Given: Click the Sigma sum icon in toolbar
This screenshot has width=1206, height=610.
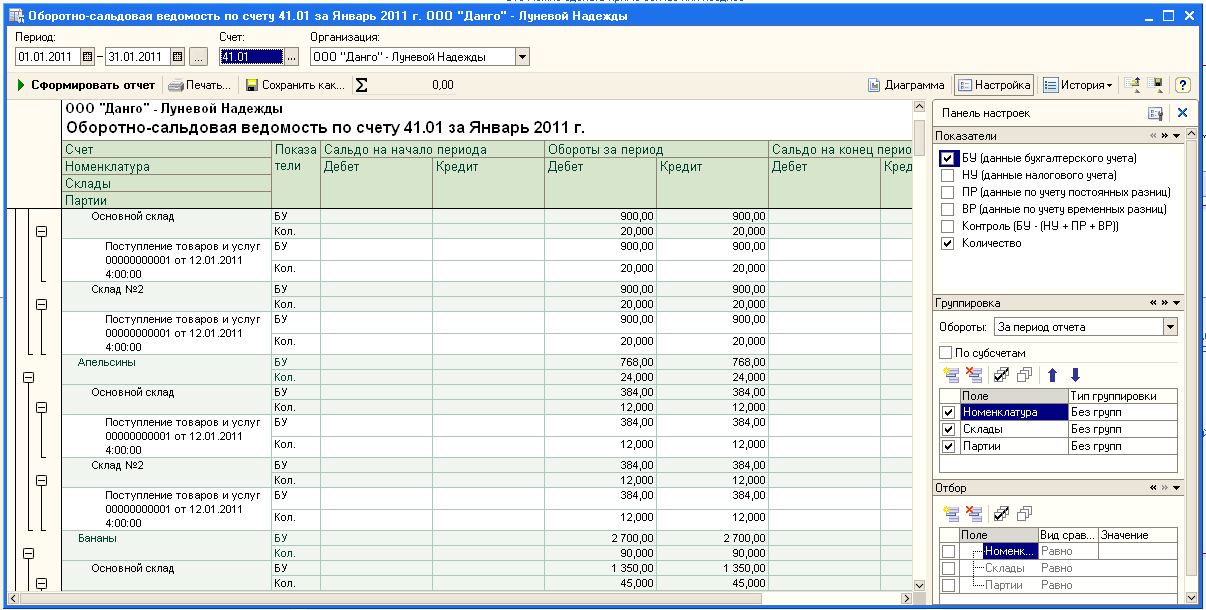Looking at the screenshot, I should click(361, 85).
